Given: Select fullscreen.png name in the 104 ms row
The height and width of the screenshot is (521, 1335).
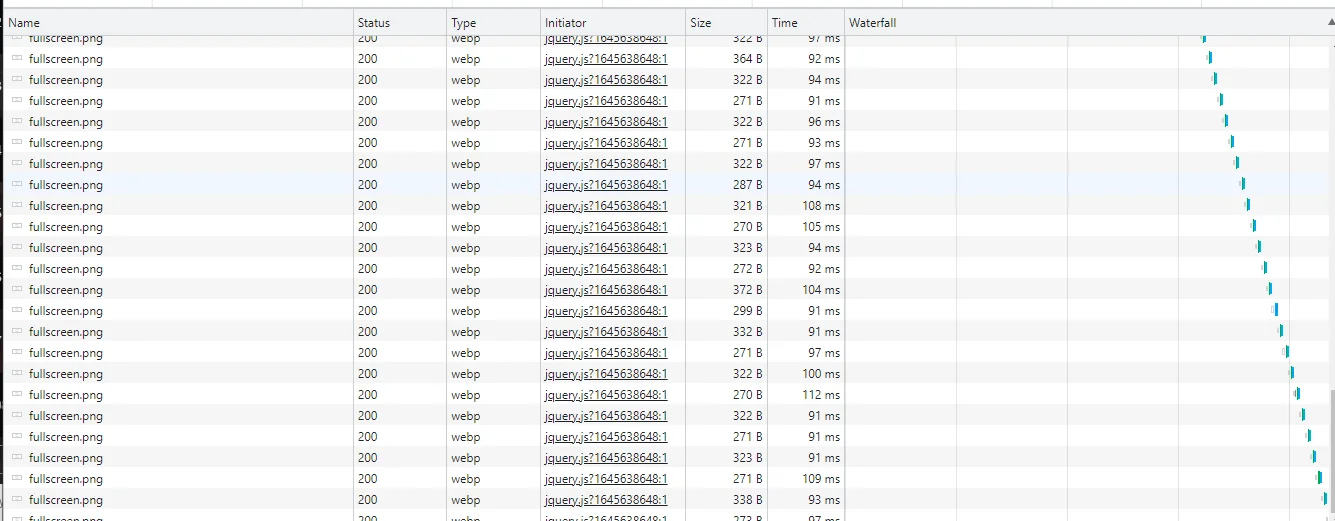Looking at the screenshot, I should coord(66,290).
